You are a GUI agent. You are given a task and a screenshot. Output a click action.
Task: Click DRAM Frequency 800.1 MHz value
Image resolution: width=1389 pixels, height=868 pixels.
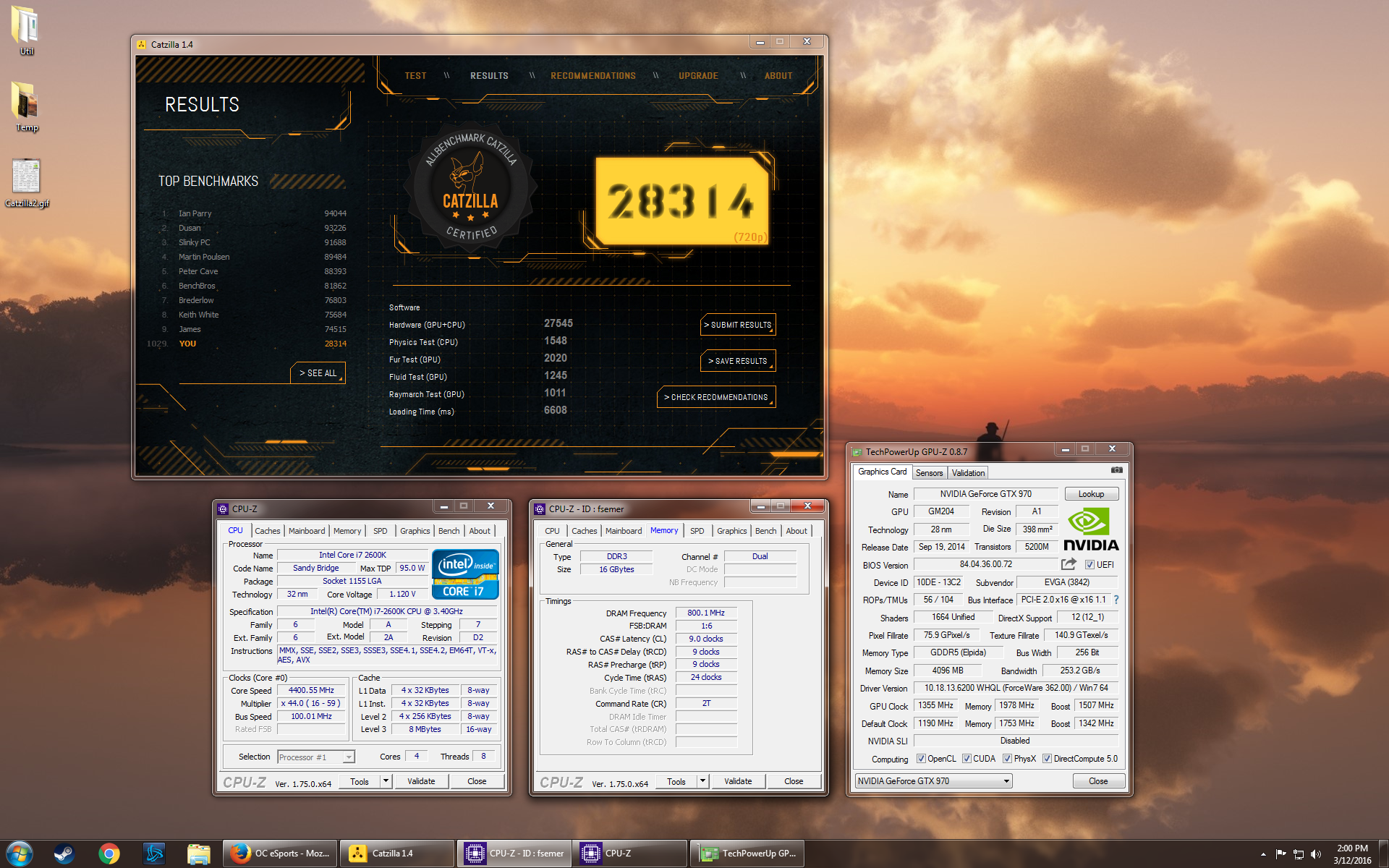click(x=706, y=613)
